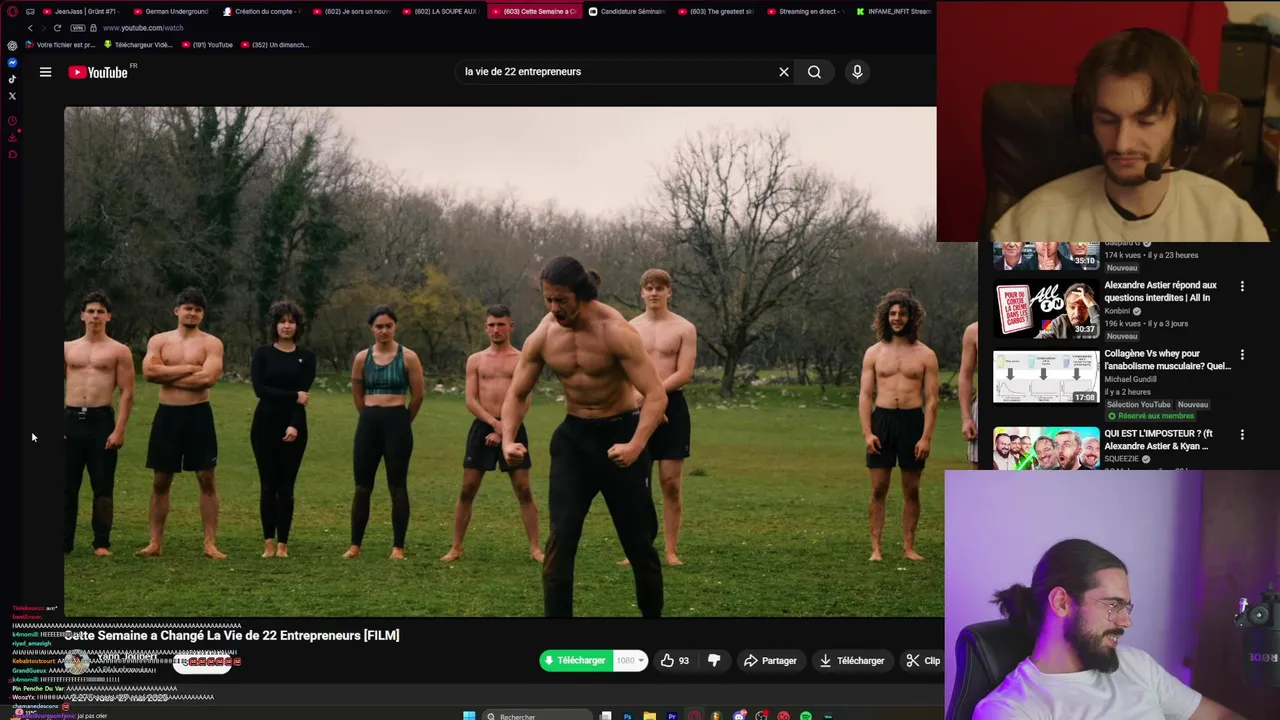This screenshot has height=720, width=1280.
Task: Start voice search with the microphone
Action: (857, 72)
